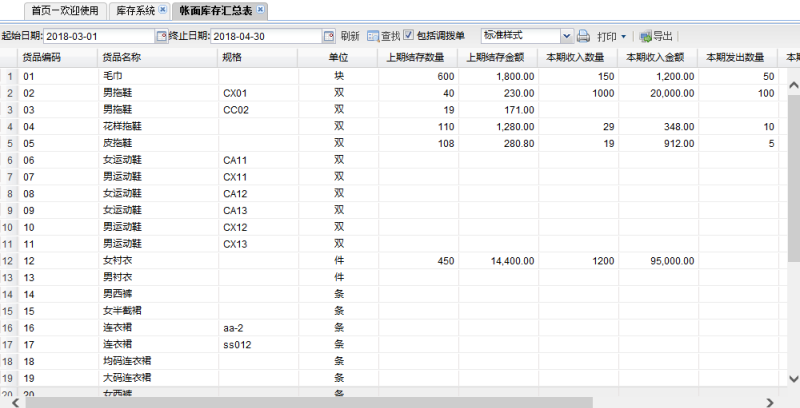
Task: Open the start date calendar picker
Action: point(161,36)
